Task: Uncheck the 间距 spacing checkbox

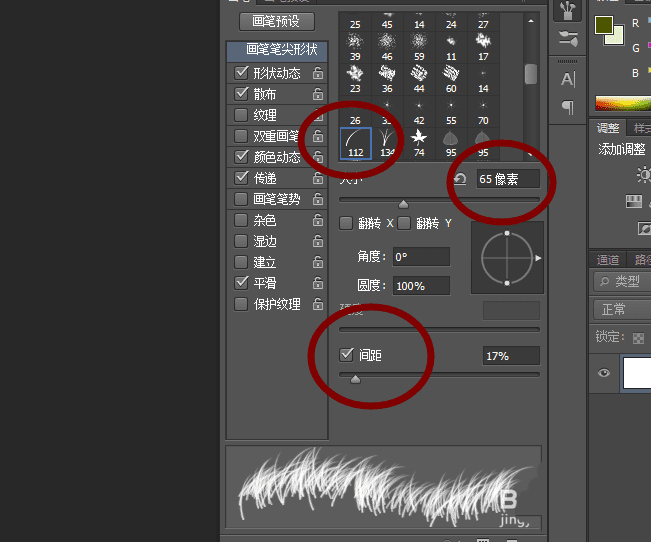Action: click(346, 355)
